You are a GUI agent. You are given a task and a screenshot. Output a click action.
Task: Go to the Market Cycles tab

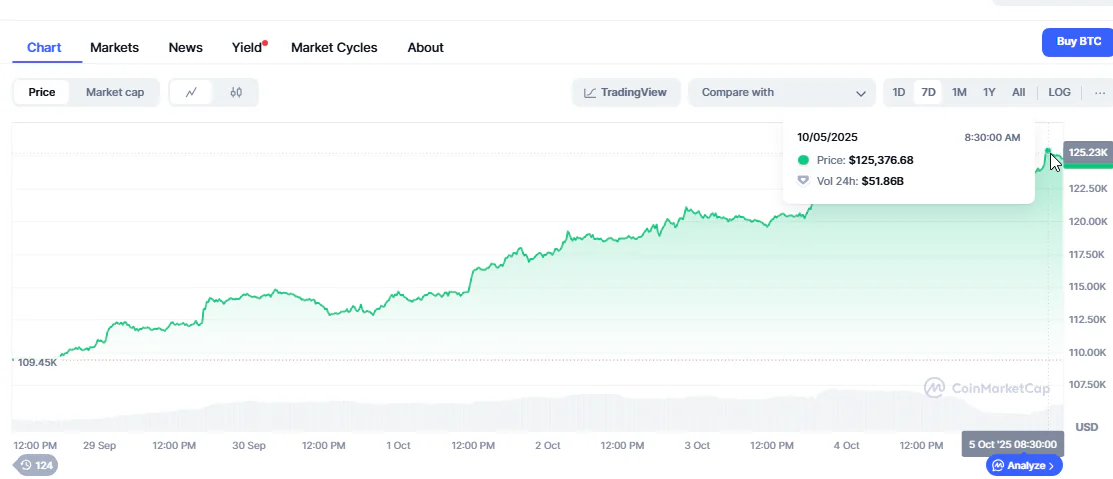click(334, 47)
